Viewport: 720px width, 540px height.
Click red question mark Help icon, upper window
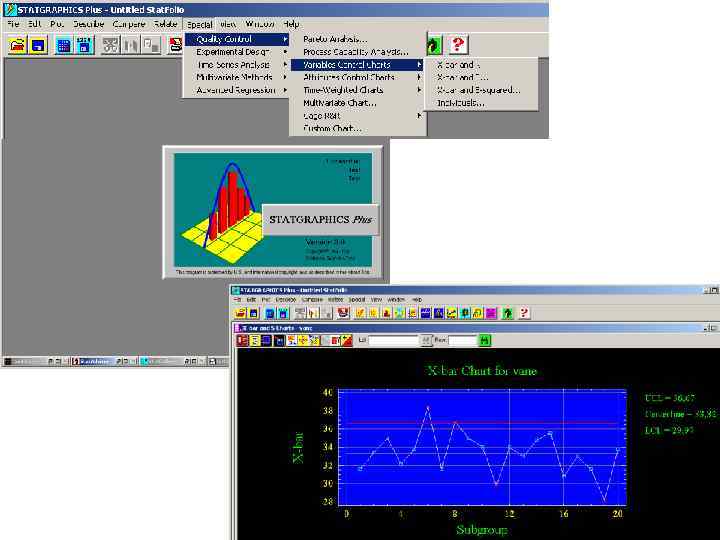point(458,45)
